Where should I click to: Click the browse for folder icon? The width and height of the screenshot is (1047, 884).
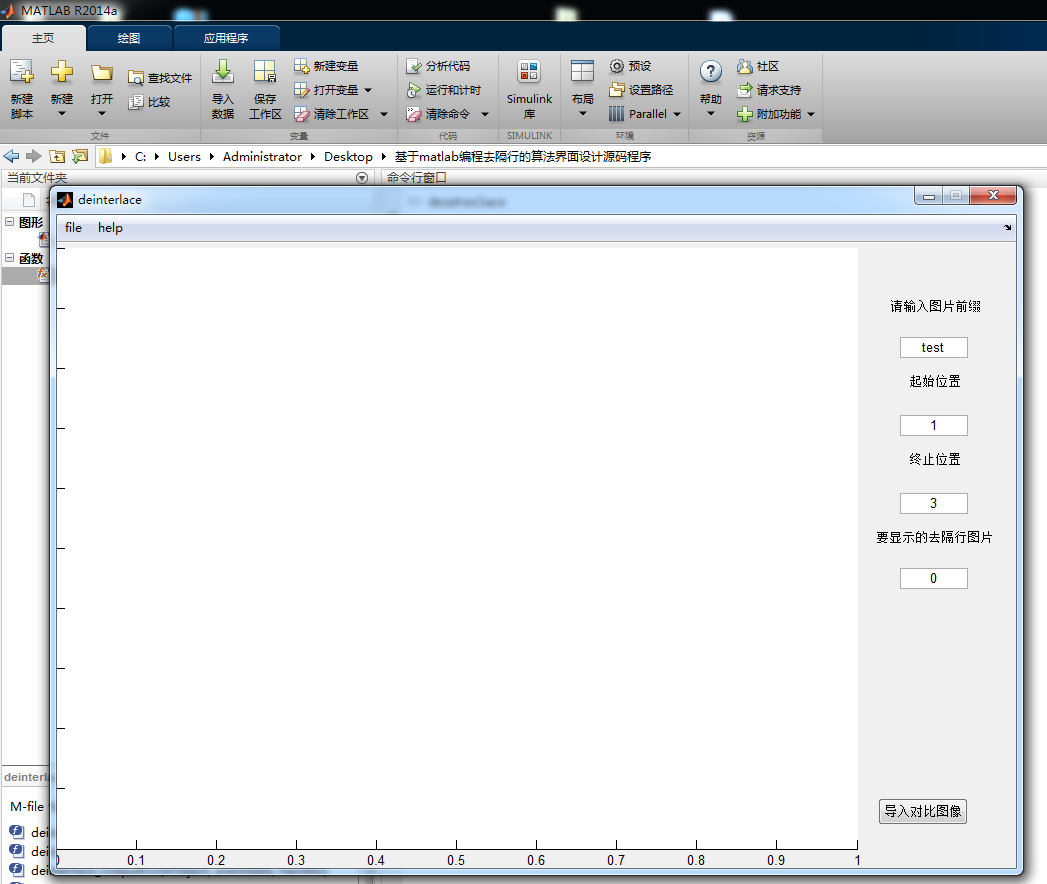80,156
